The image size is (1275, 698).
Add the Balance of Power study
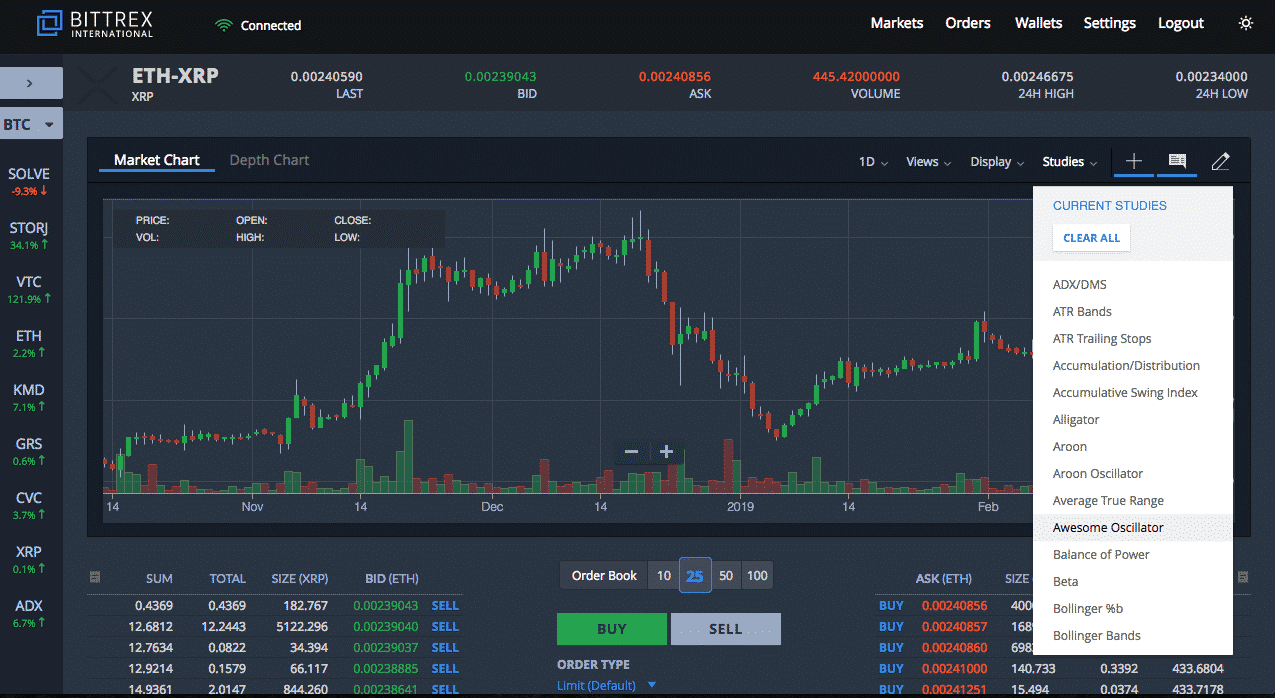pyautogui.click(x=1133, y=555)
